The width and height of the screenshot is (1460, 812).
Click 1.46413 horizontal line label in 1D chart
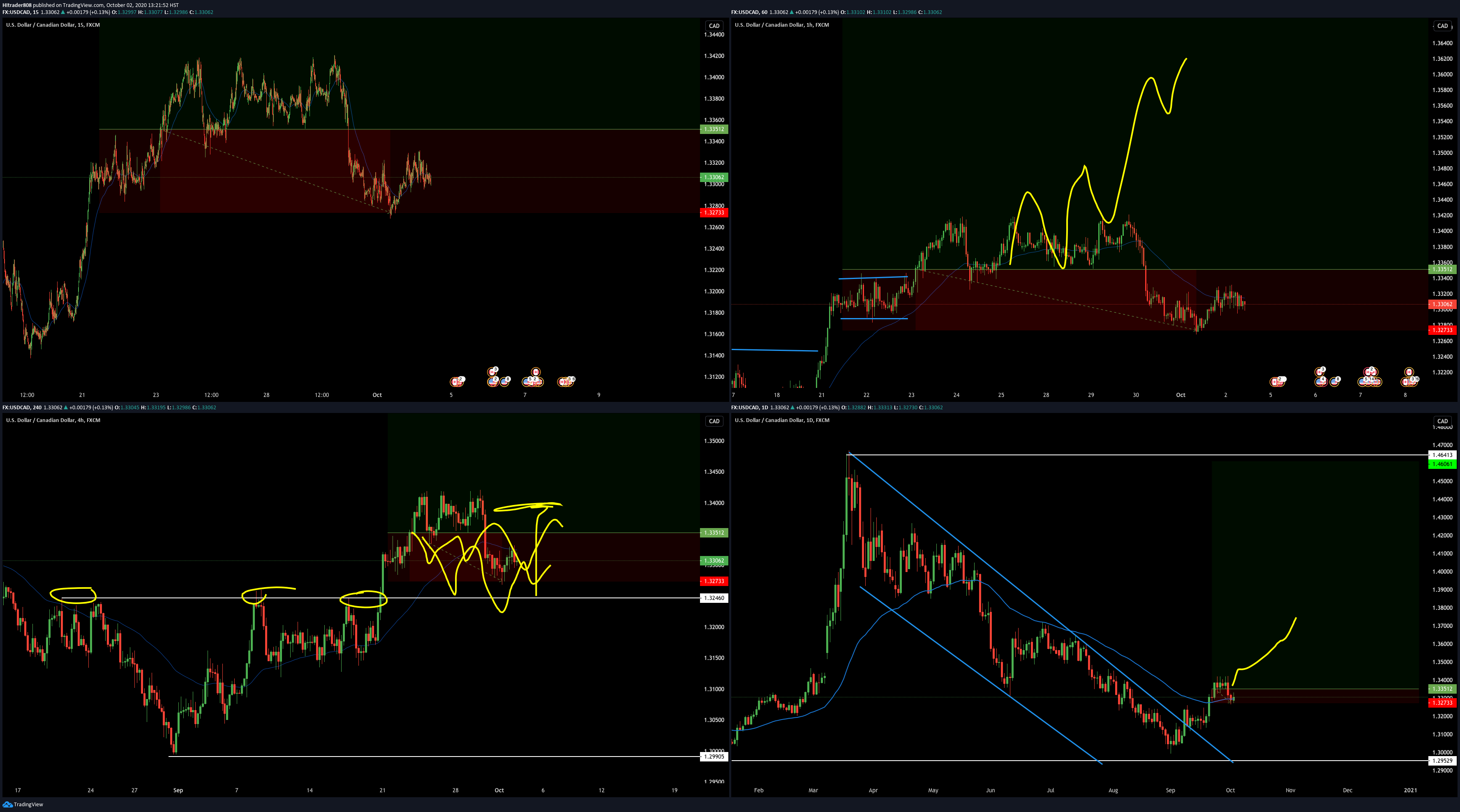pos(1442,455)
